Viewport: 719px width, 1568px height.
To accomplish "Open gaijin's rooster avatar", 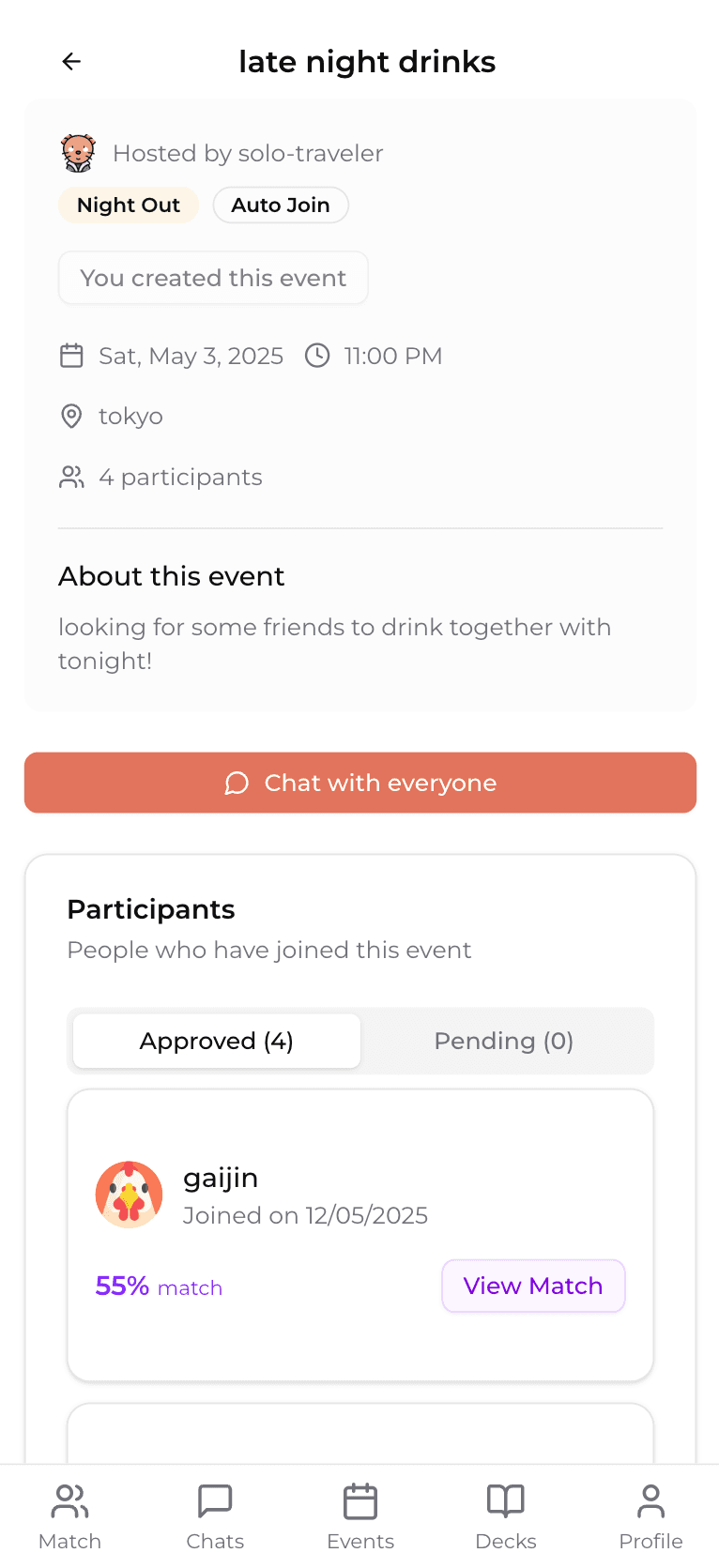I will coord(129,1194).
